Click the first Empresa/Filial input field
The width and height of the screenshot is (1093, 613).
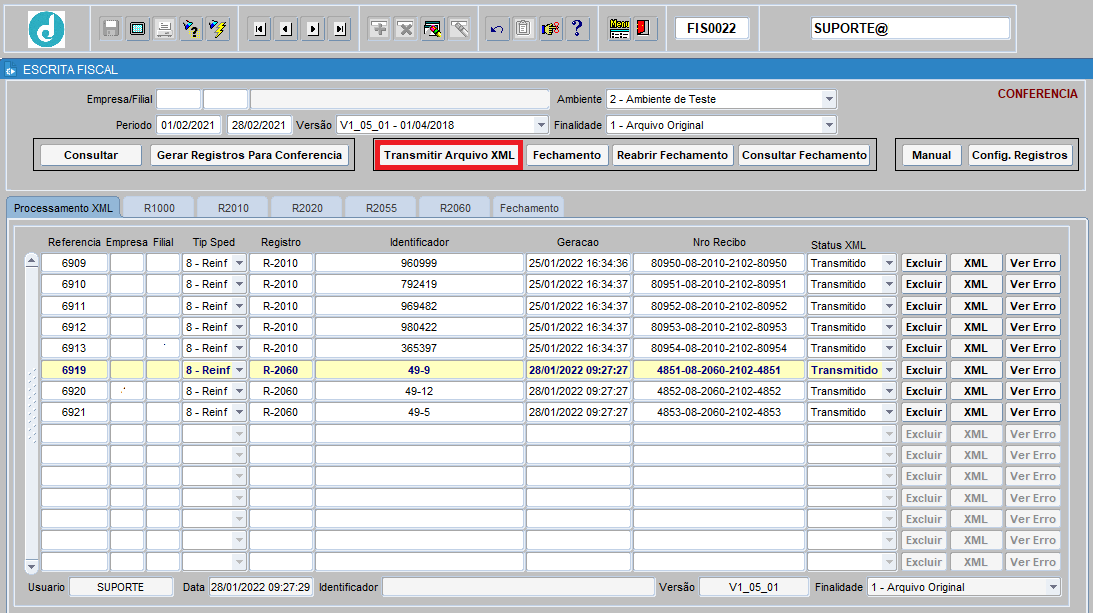[178, 99]
